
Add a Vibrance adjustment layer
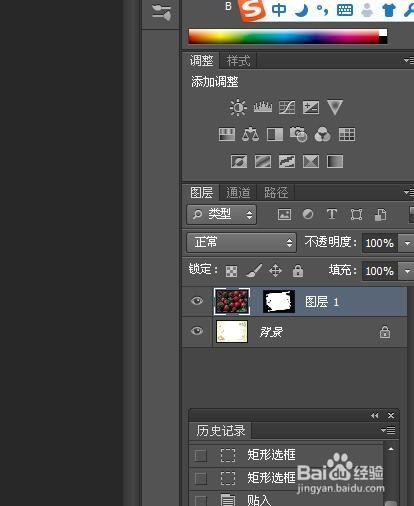click(x=335, y=107)
